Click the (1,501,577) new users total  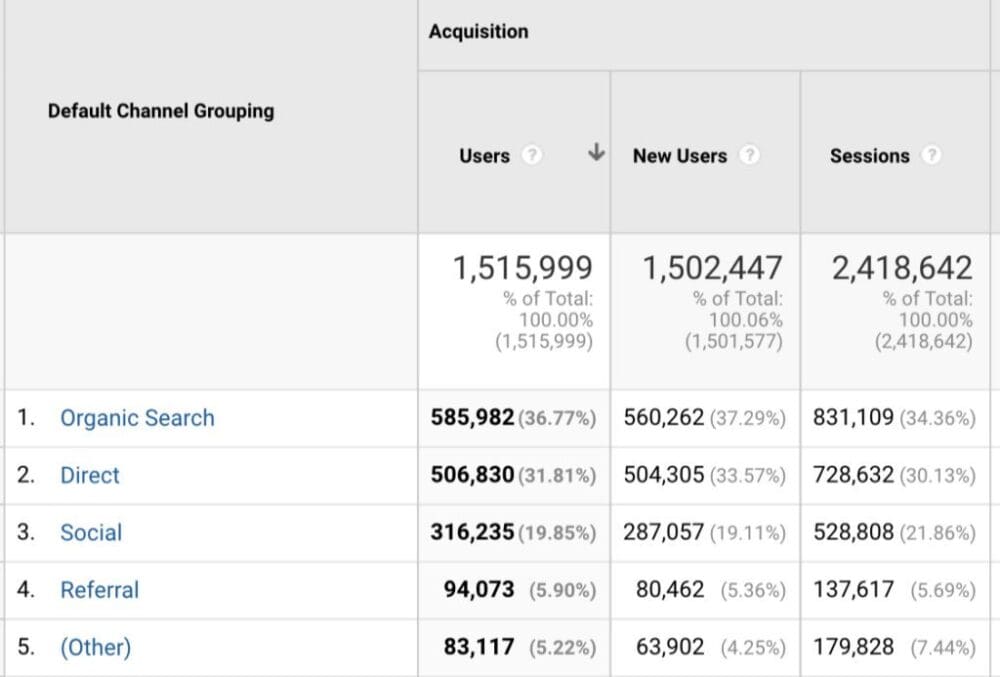(x=734, y=342)
